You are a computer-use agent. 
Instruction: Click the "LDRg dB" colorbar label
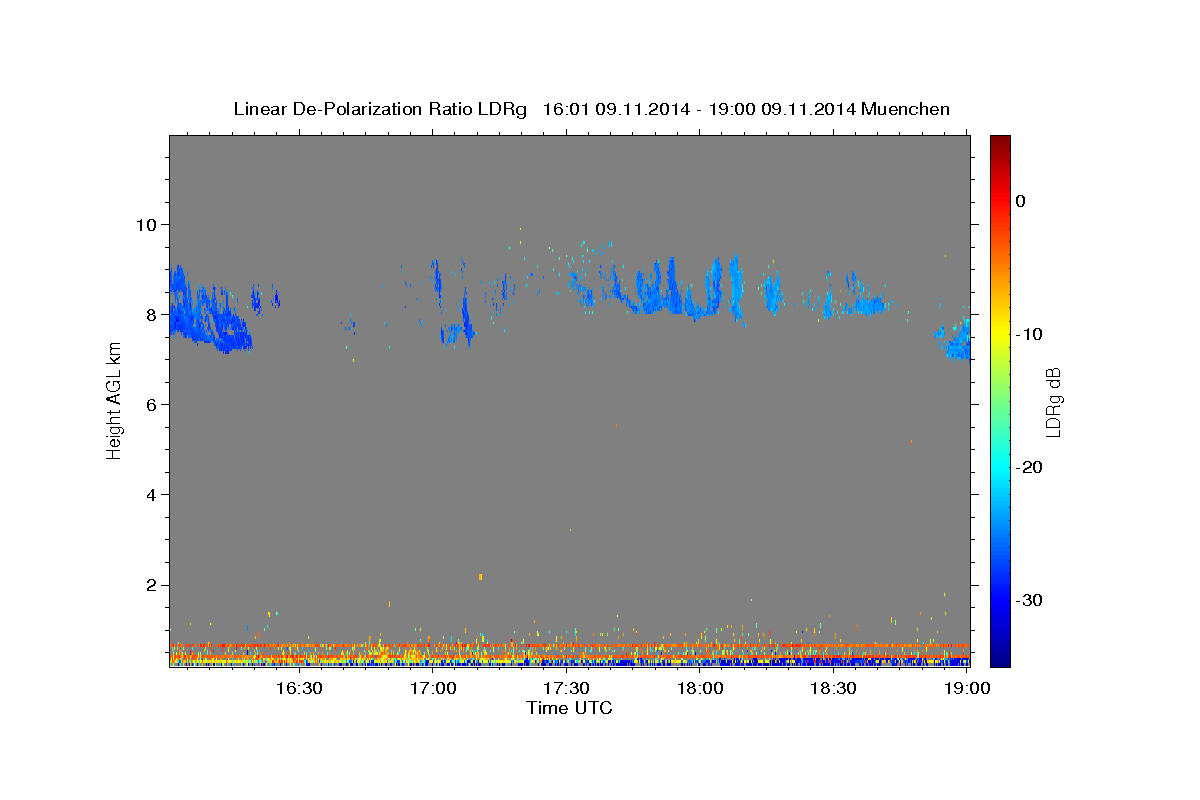(1052, 402)
